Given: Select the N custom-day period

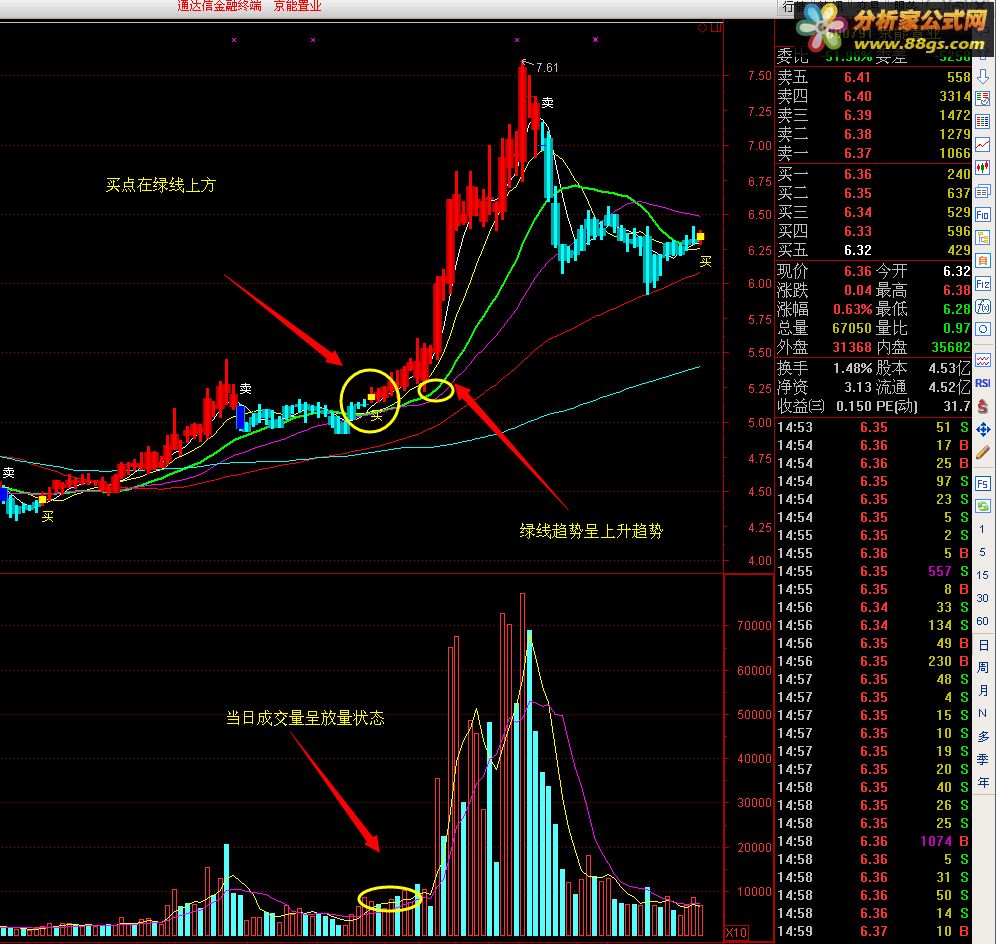Looking at the screenshot, I should click(x=983, y=713).
